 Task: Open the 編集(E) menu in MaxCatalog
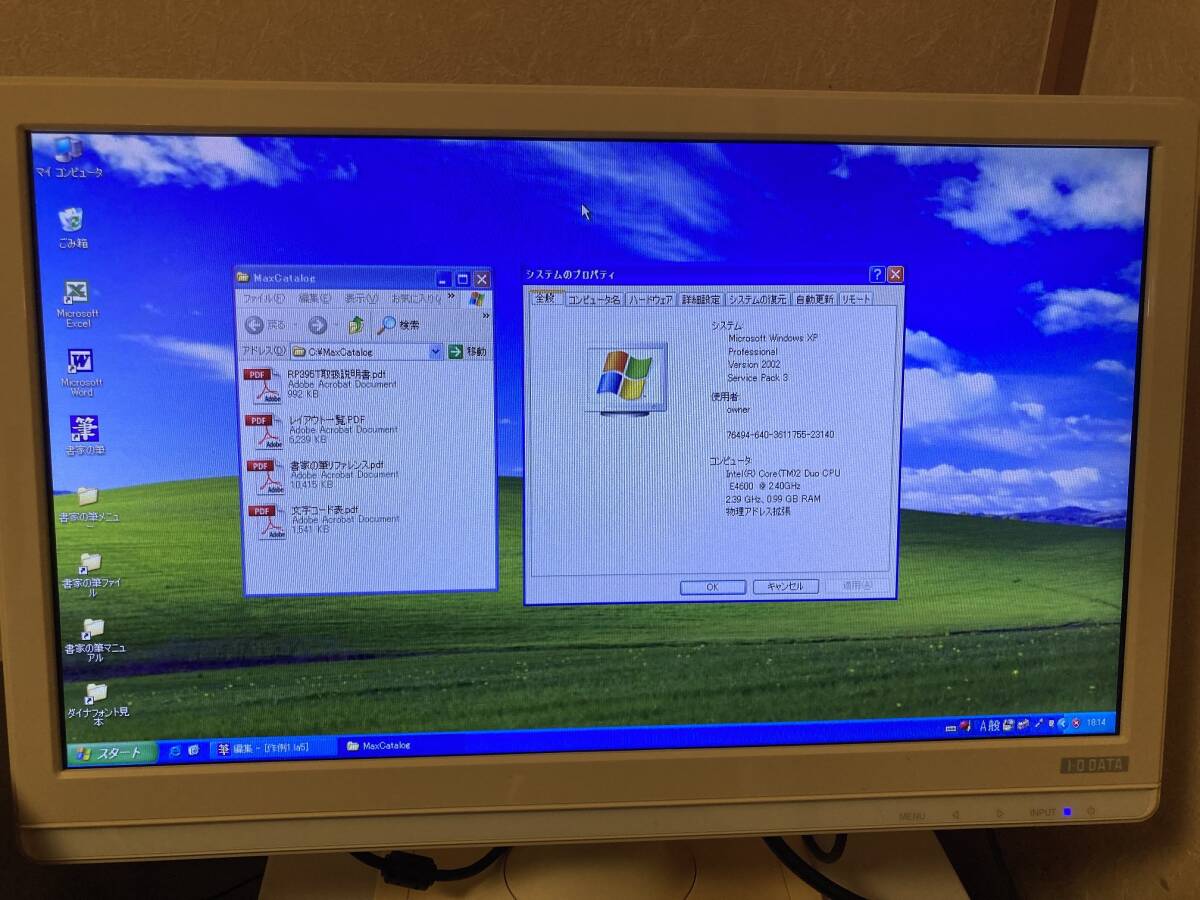click(x=315, y=298)
